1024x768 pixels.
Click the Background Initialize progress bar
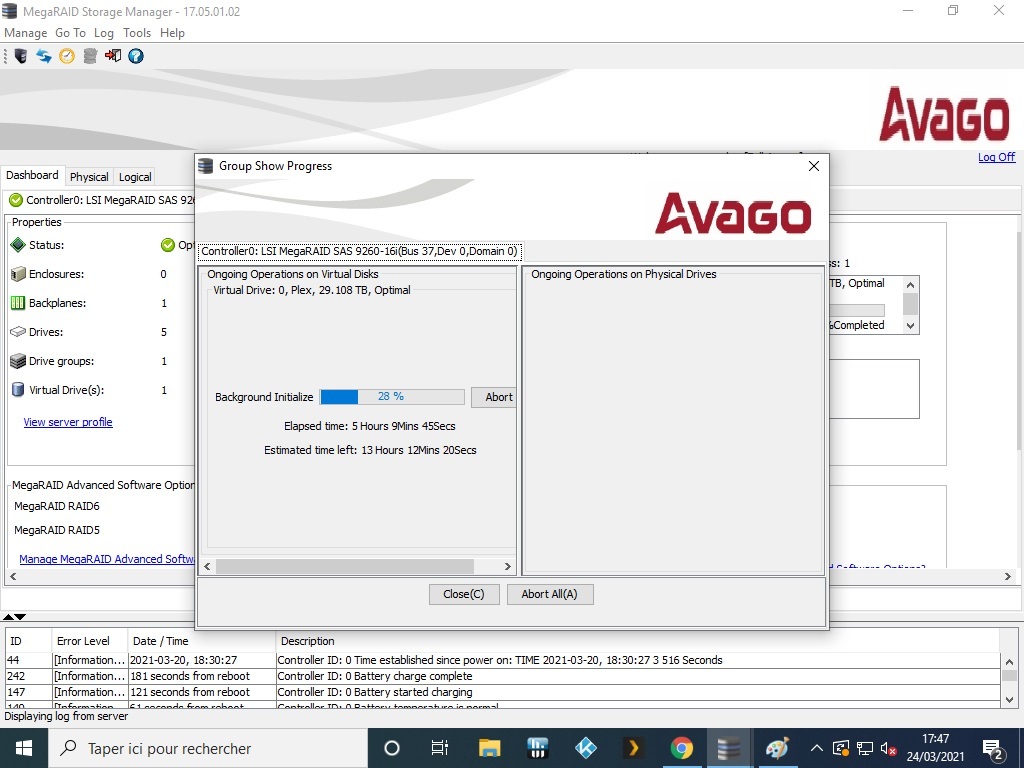click(392, 396)
